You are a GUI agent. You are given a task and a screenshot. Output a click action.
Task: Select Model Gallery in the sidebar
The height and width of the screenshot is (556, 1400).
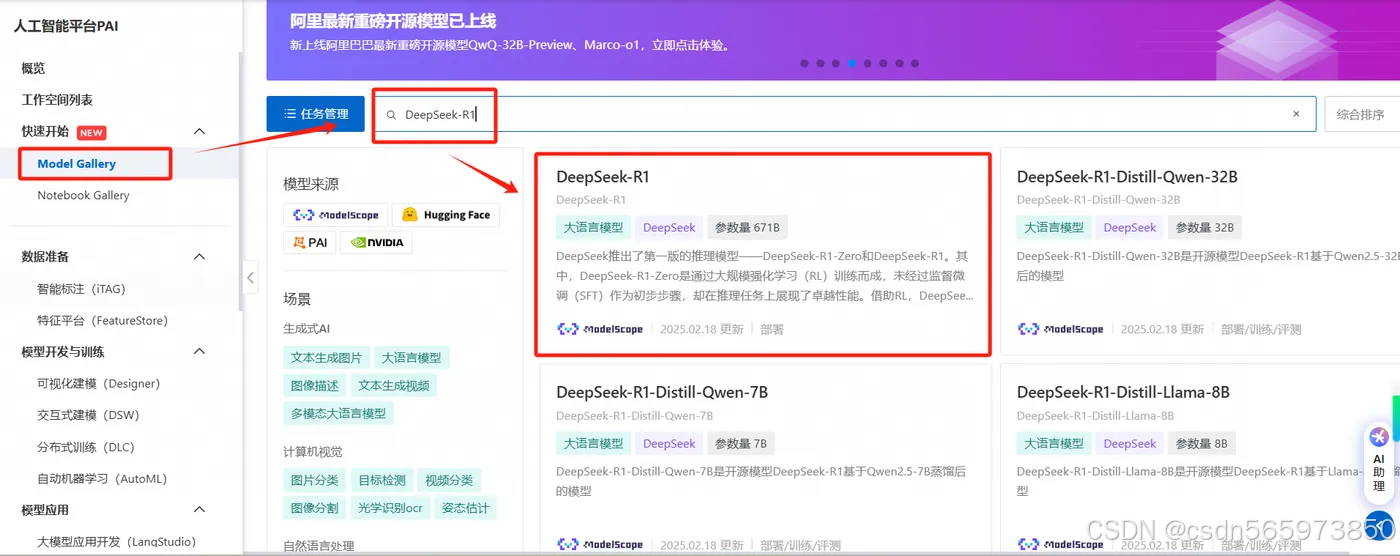pos(77,164)
